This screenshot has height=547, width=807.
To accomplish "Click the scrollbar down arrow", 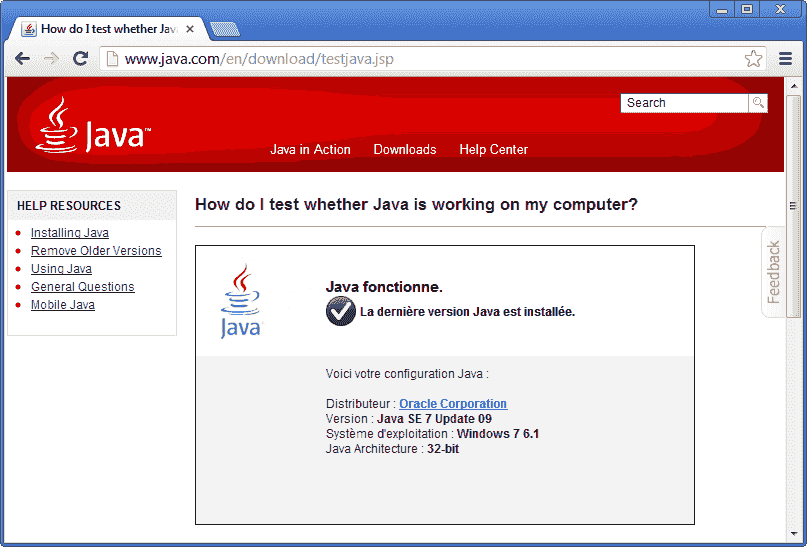I will point(794,534).
